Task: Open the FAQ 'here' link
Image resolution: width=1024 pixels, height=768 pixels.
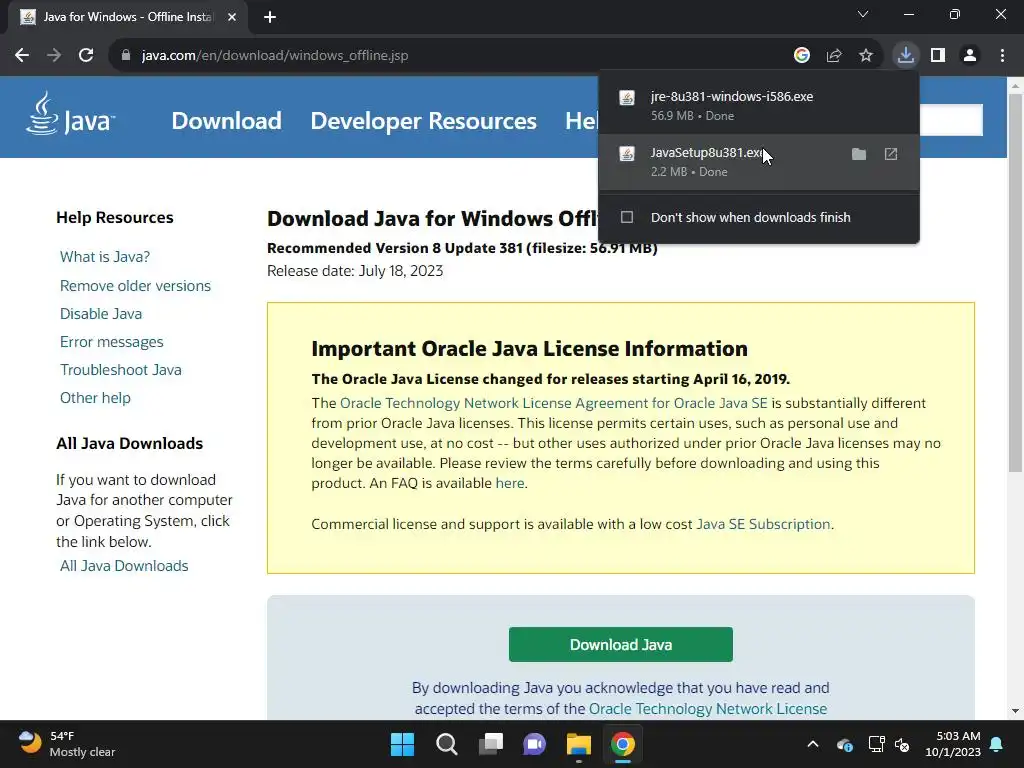Action: (x=509, y=483)
